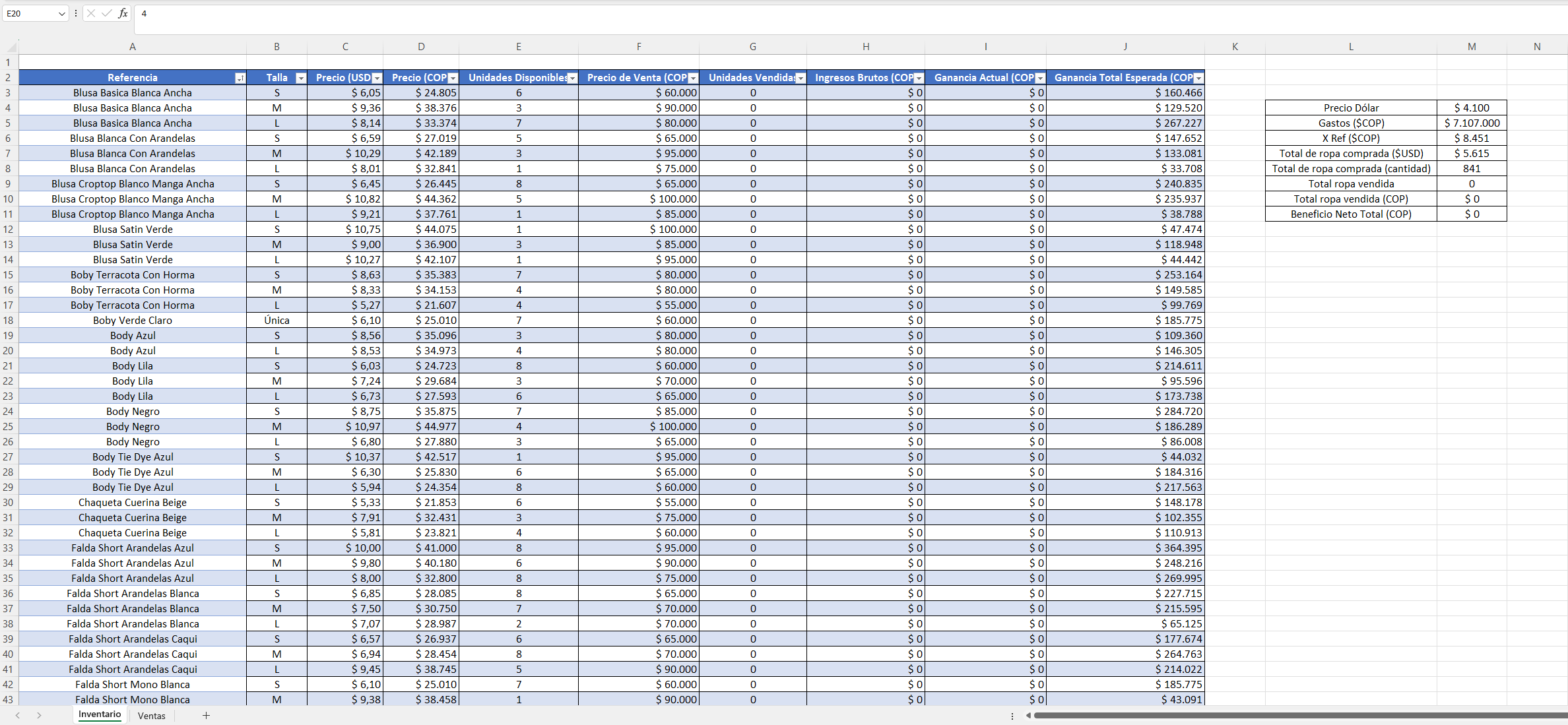Select the Precio Dólar value cell

click(x=1471, y=108)
